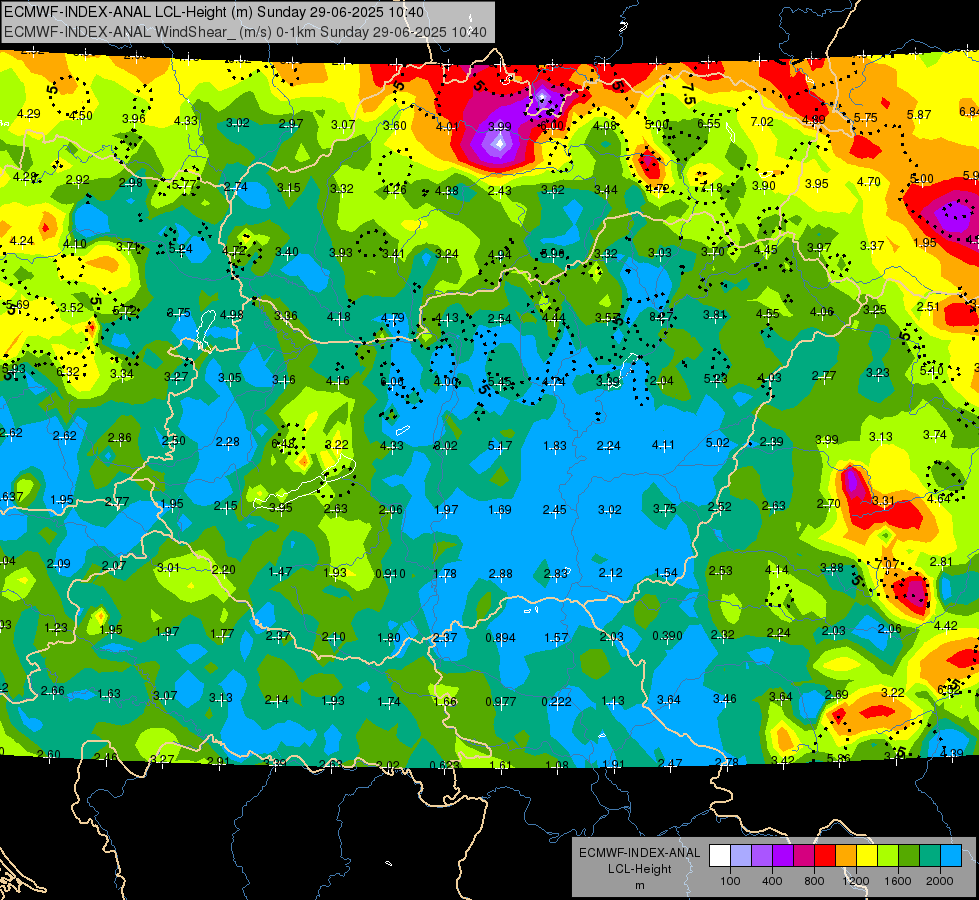Image resolution: width=979 pixels, height=900 pixels.
Task: Click the wind shear value '3.74'
Action: pos(935,435)
